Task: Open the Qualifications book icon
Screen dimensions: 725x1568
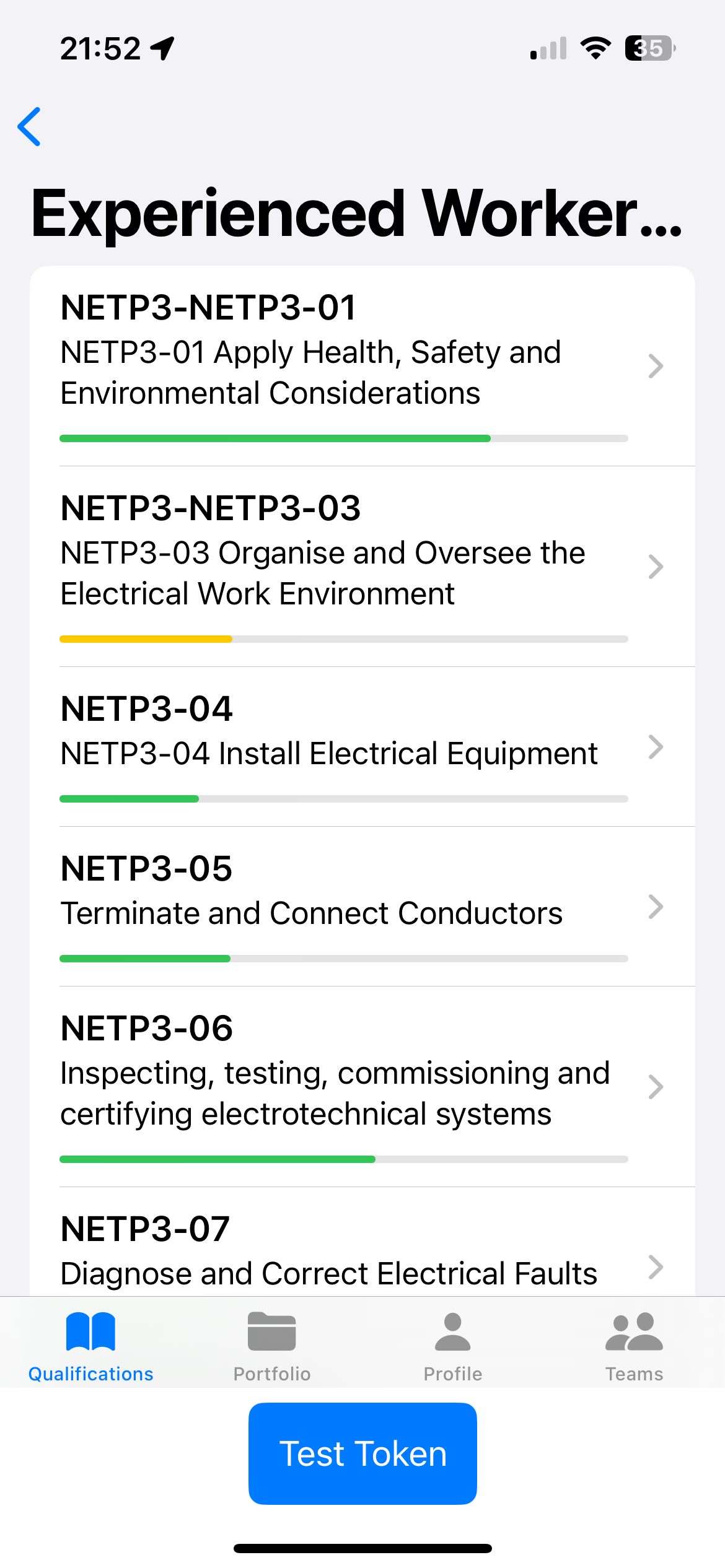Action: click(90, 1331)
